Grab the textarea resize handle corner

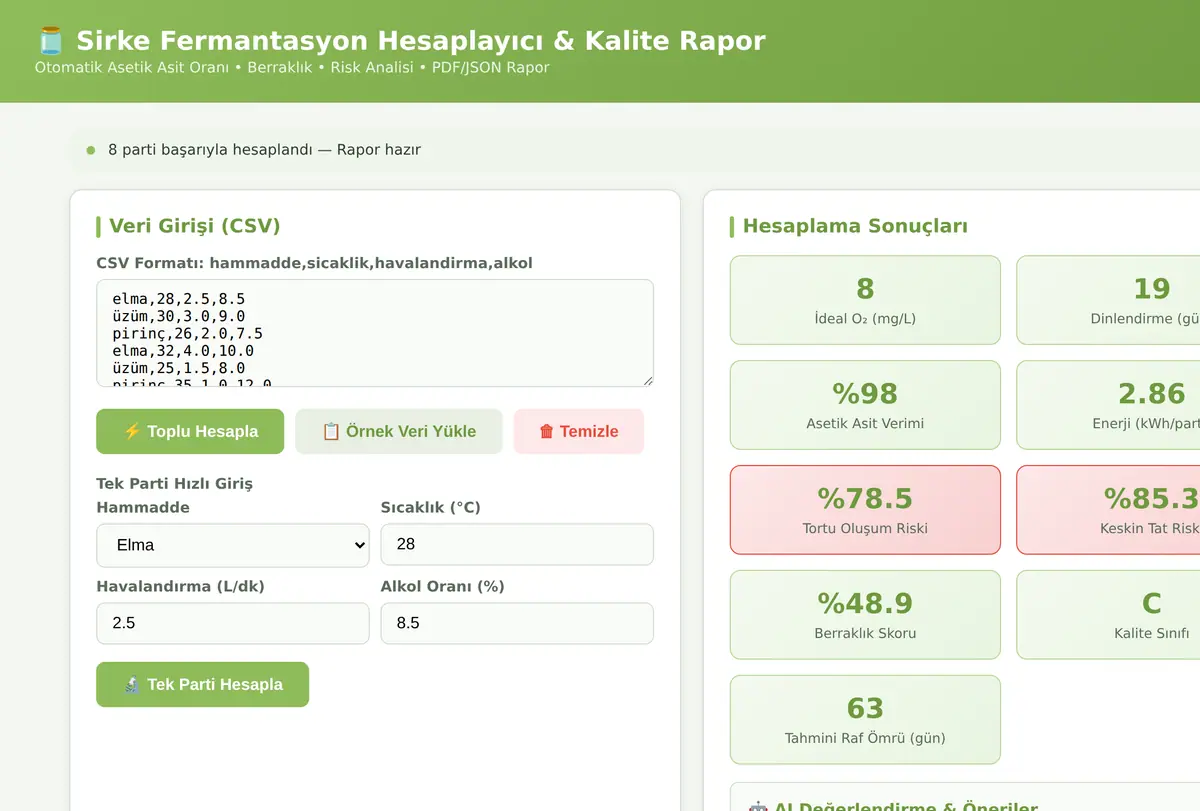pos(647,380)
